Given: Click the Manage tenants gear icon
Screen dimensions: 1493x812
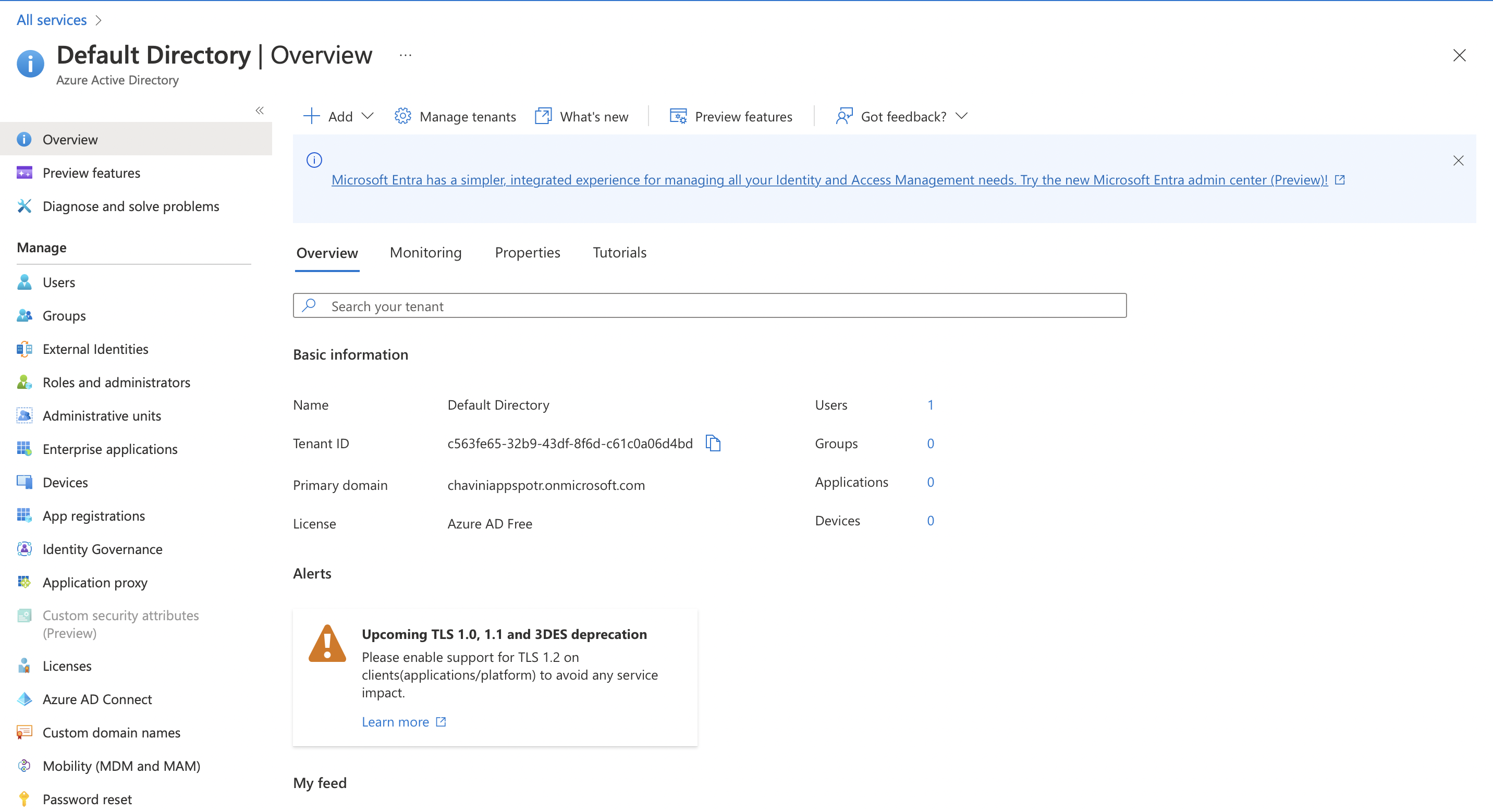Looking at the screenshot, I should [x=403, y=117].
